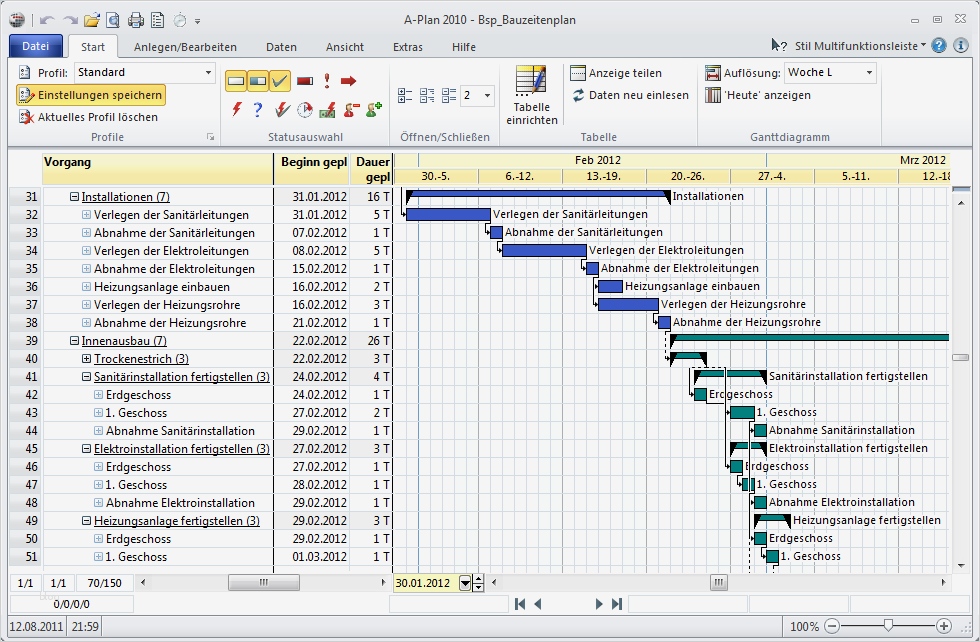Click the Anzeige teilen icon
The height and width of the screenshot is (642, 980).
tap(577, 73)
